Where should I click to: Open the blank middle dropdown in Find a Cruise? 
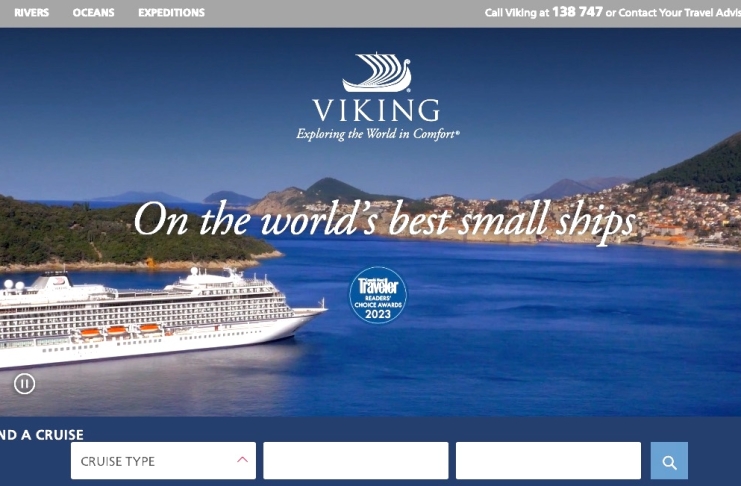(356, 461)
